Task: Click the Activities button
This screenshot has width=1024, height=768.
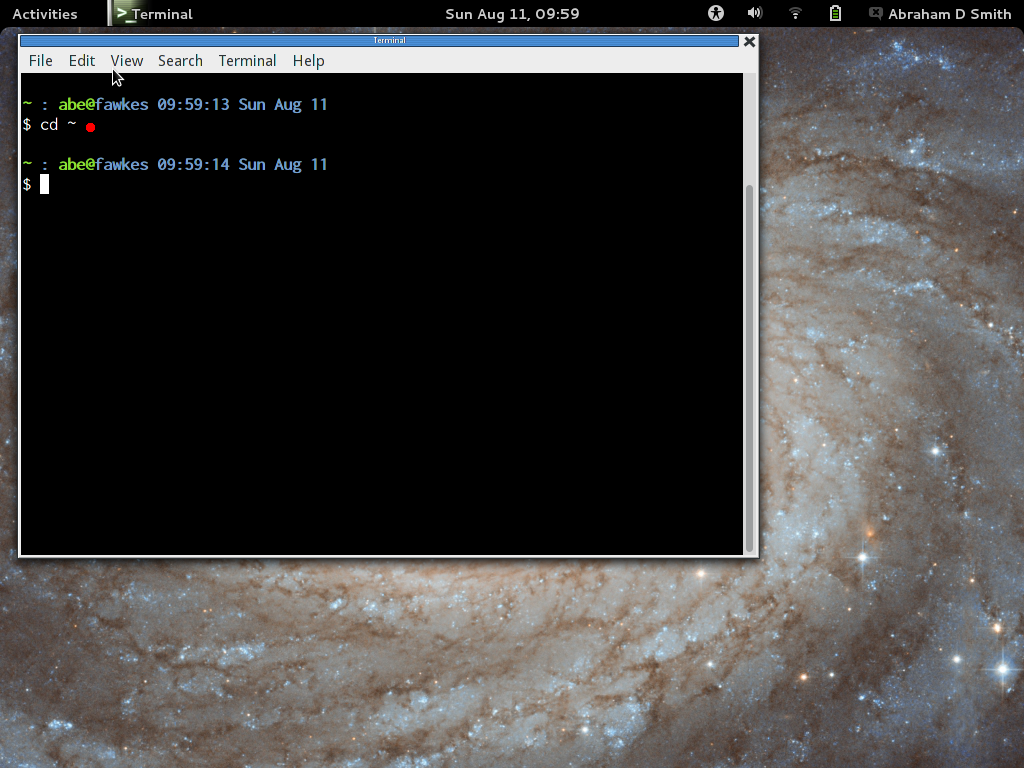Action: (44, 14)
